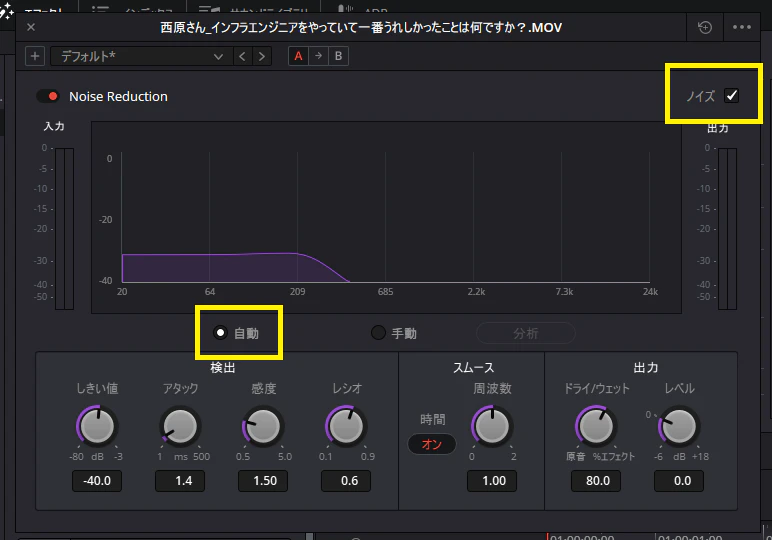772x540 pixels.
Task: Select comparison state B
Action: click(x=338, y=56)
